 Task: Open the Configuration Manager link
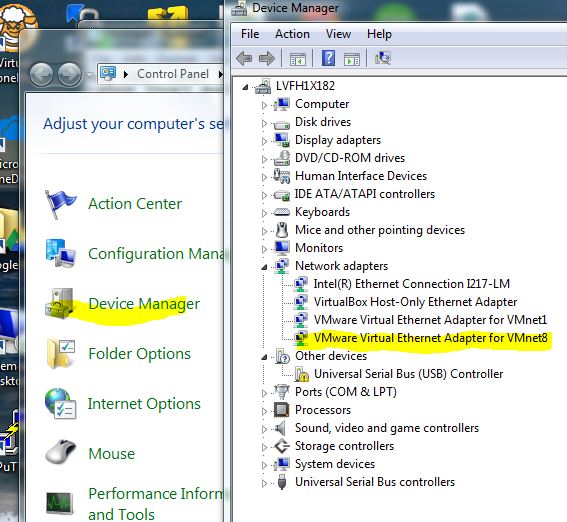point(156,254)
